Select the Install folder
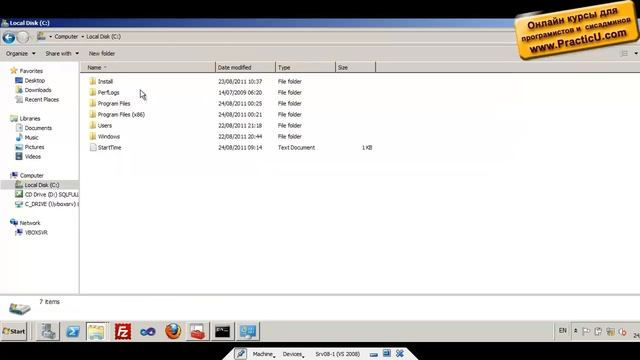The height and width of the screenshot is (360, 640). (x=101, y=82)
